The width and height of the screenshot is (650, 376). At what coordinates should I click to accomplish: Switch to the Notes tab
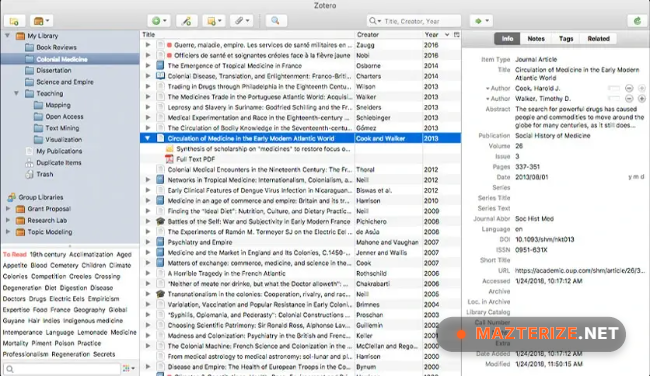click(x=536, y=39)
